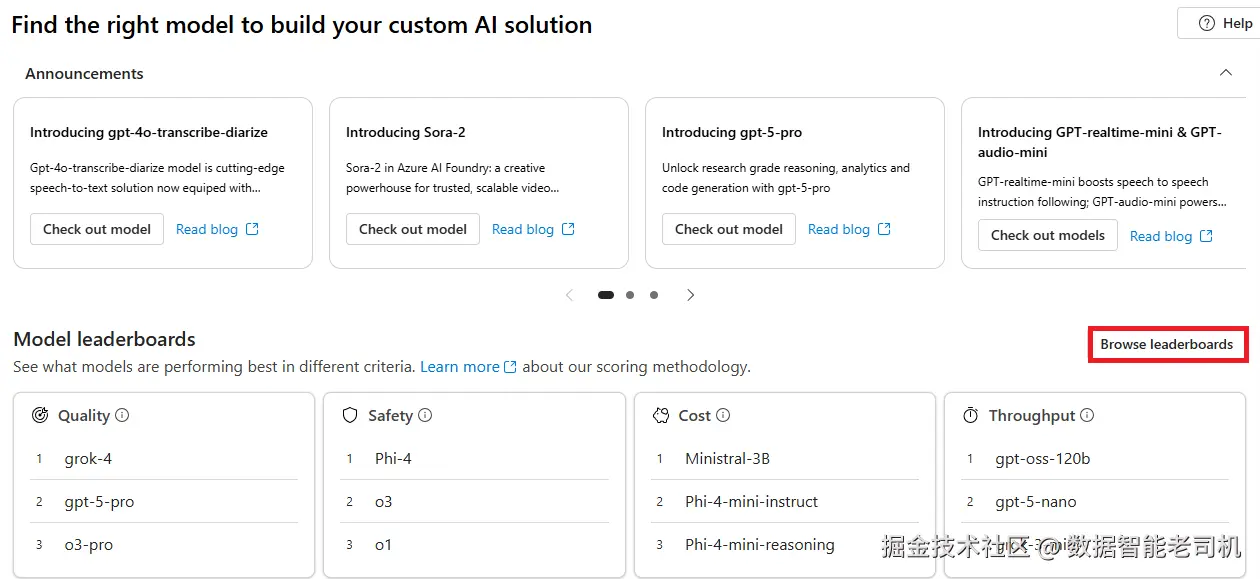The width and height of the screenshot is (1260, 579).
Task: Click the info icon beside Safety
Action: 425,415
